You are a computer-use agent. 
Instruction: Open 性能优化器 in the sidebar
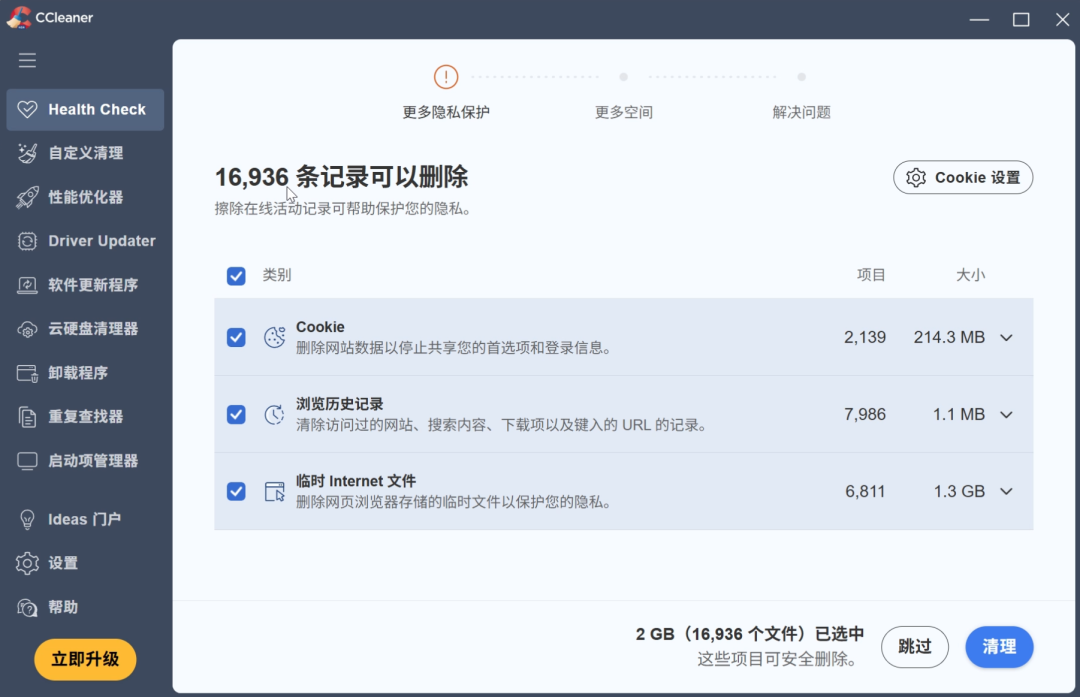(x=85, y=197)
